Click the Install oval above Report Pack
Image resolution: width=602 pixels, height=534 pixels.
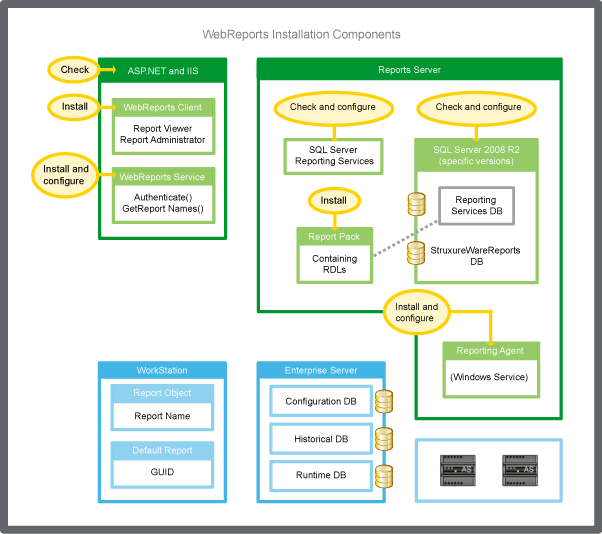[333, 200]
